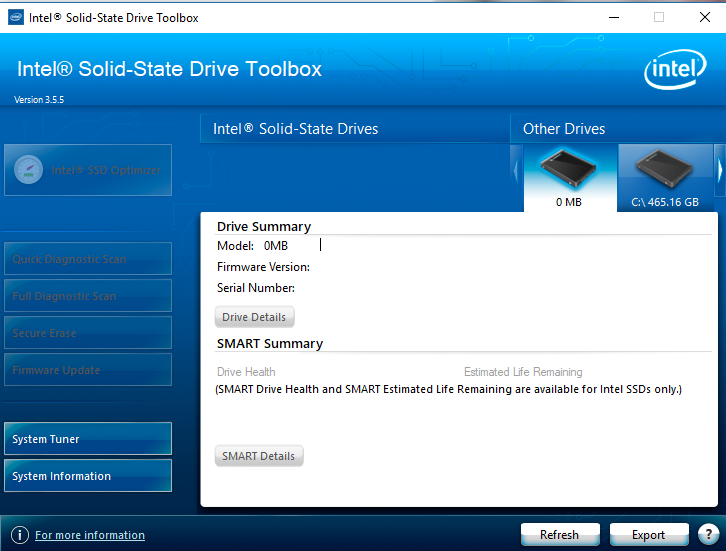Select the Other Drives header
The height and width of the screenshot is (551, 726).
click(x=618, y=129)
